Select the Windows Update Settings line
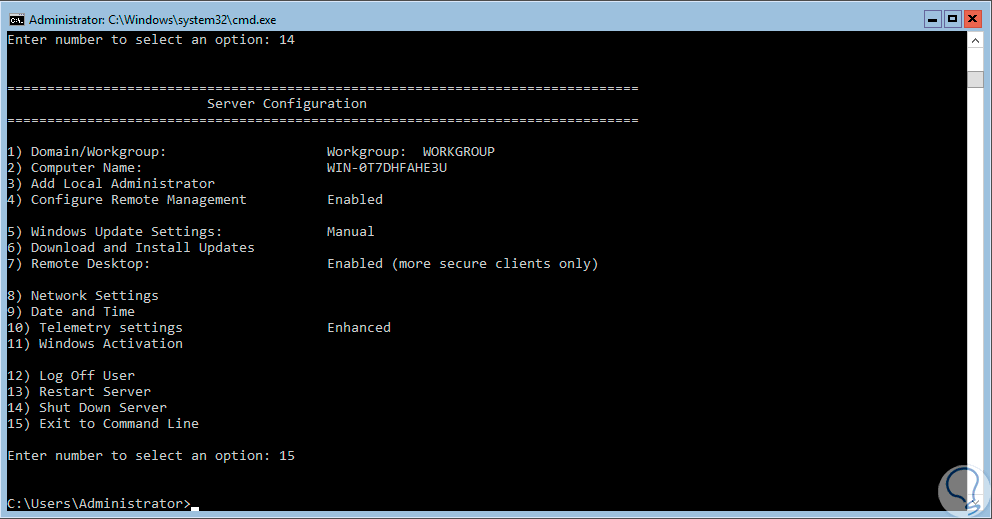Image resolution: width=992 pixels, height=519 pixels. (114, 232)
